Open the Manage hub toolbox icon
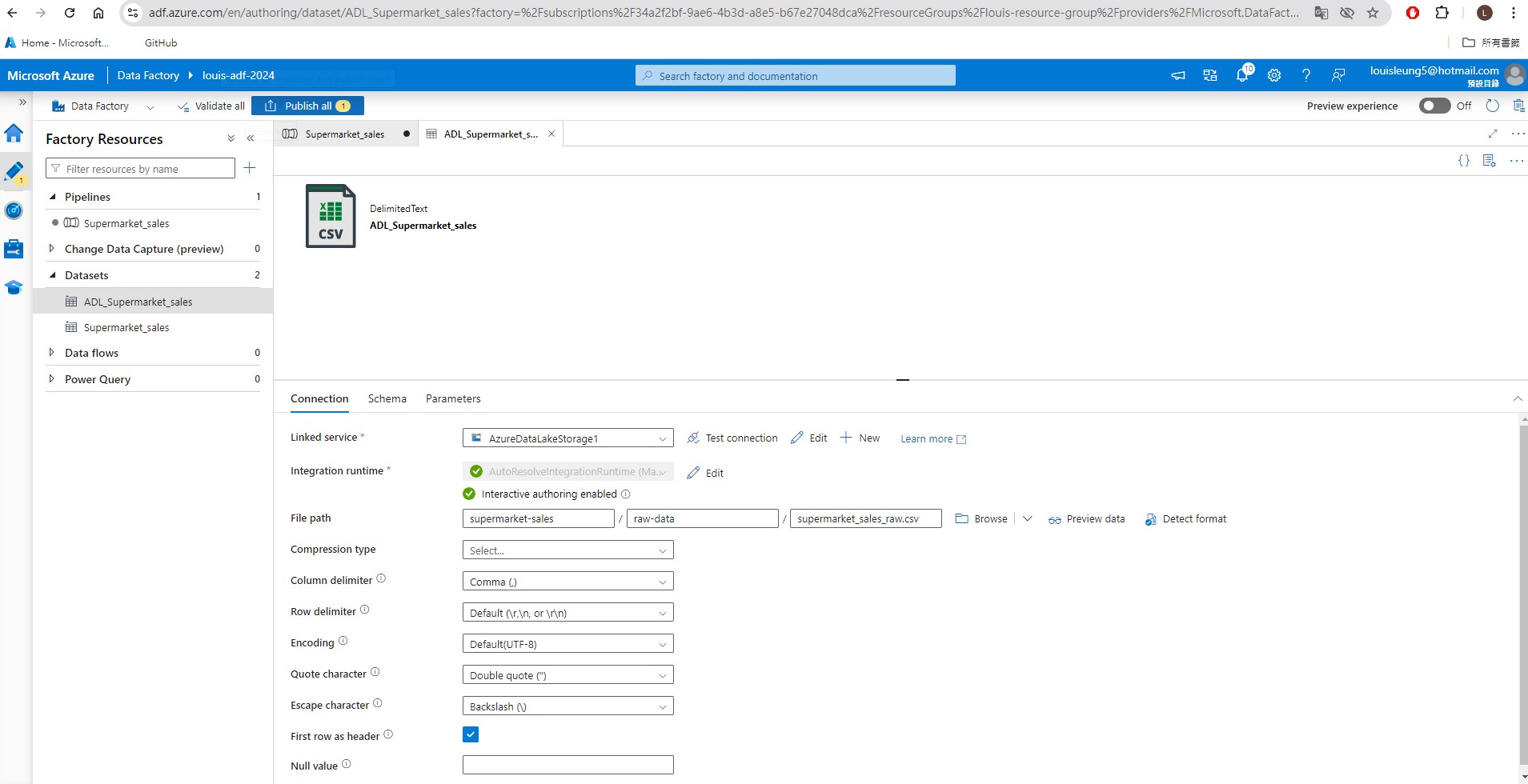1528x784 pixels. click(14, 248)
